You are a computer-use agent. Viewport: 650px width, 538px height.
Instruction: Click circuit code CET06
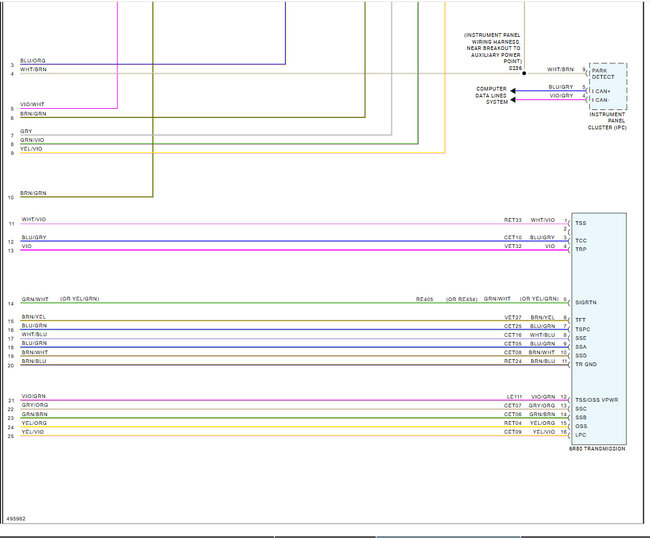(513, 414)
